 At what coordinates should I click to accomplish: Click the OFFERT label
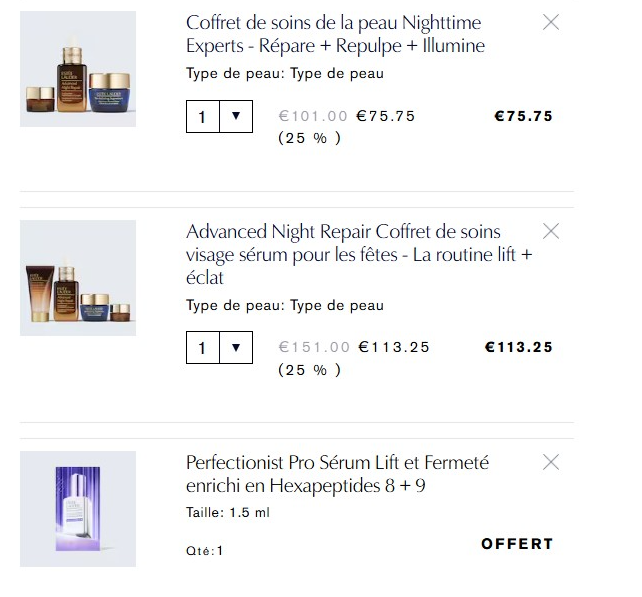click(x=516, y=544)
